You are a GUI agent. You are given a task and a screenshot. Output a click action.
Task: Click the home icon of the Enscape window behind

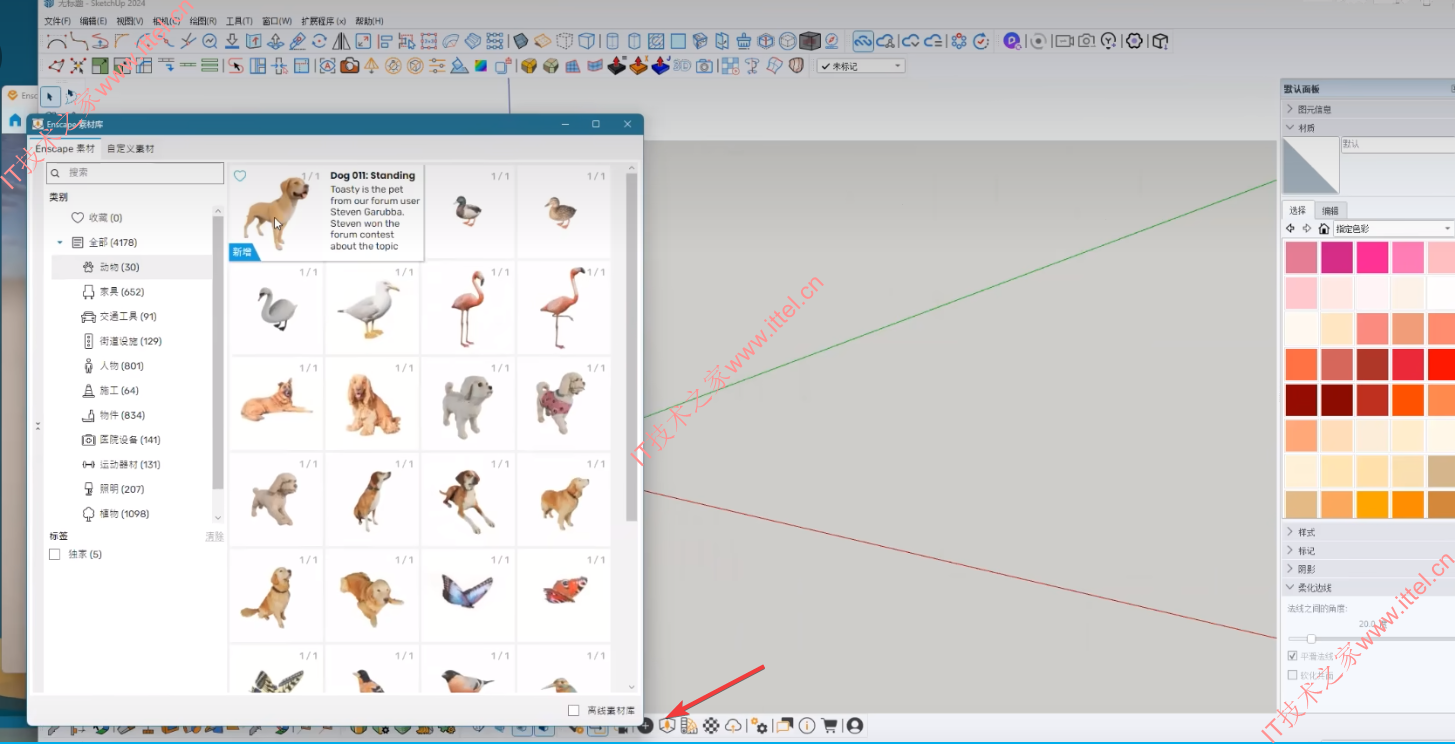(15, 121)
